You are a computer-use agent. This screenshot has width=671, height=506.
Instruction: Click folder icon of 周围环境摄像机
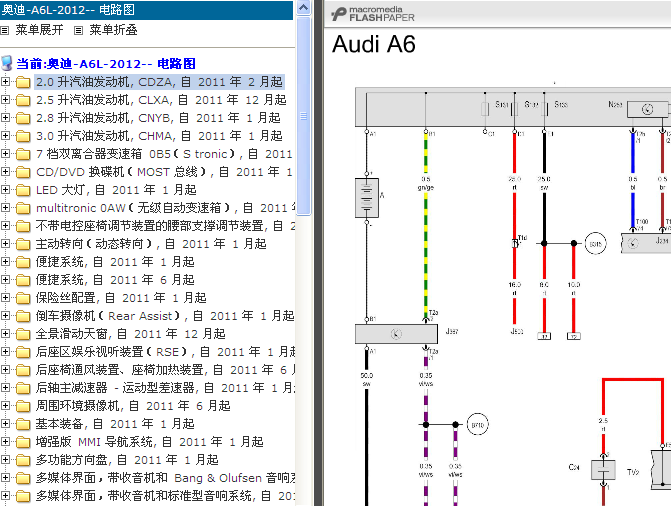[23, 405]
